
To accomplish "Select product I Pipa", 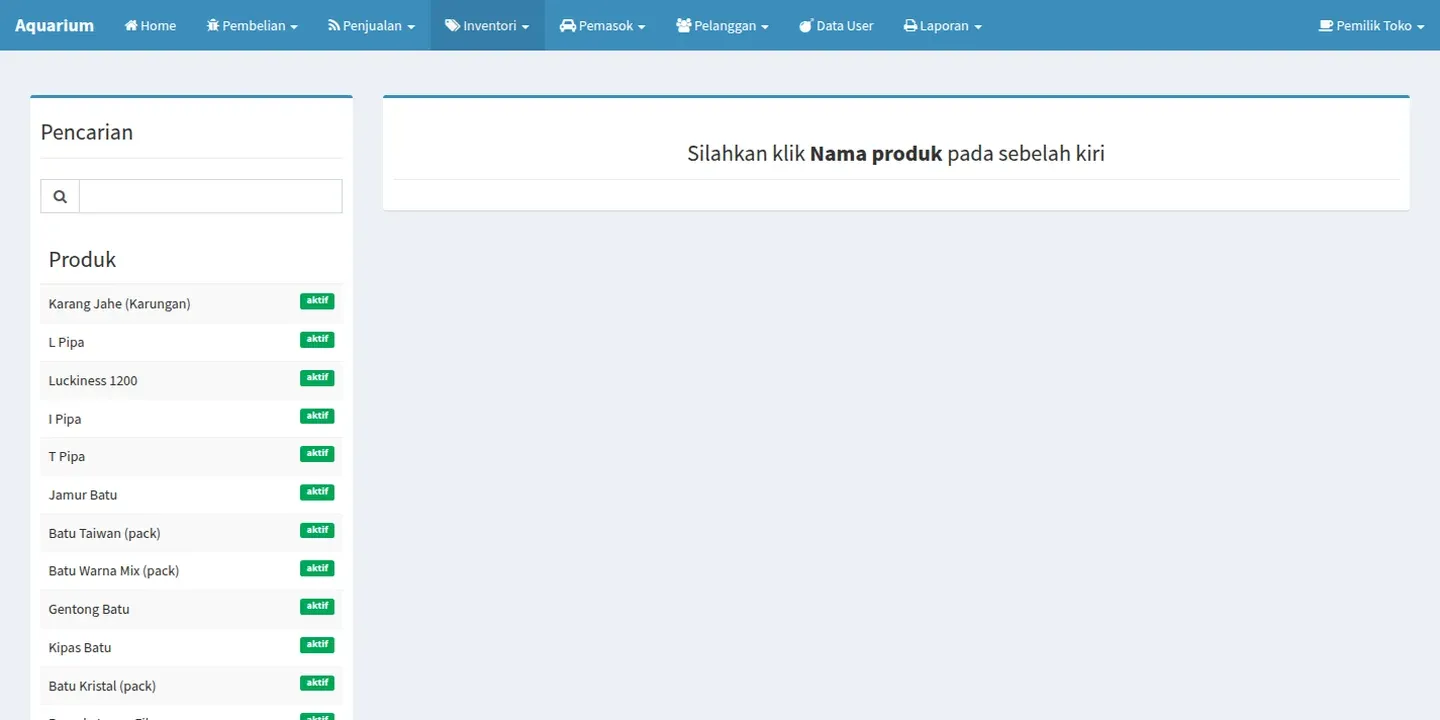I will click(x=65, y=419).
